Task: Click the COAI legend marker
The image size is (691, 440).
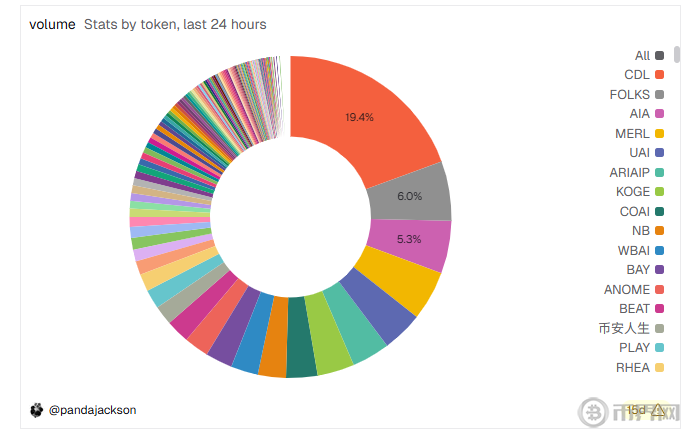Action: coord(660,211)
